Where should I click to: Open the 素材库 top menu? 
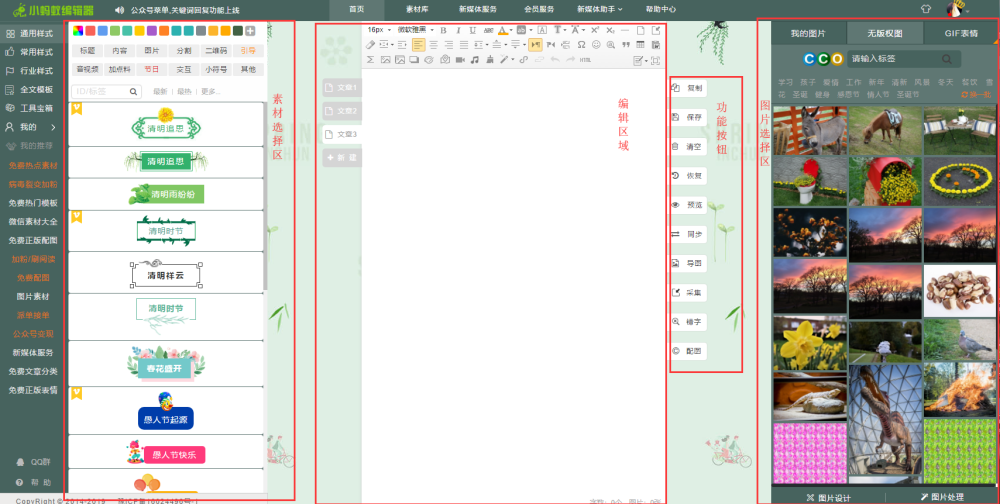tap(417, 10)
